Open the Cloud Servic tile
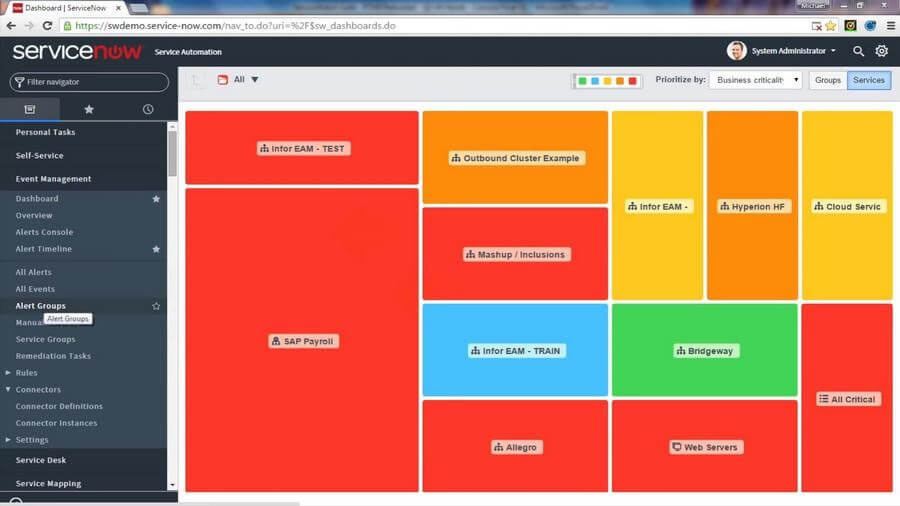The image size is (900, 506). point(847,206)
